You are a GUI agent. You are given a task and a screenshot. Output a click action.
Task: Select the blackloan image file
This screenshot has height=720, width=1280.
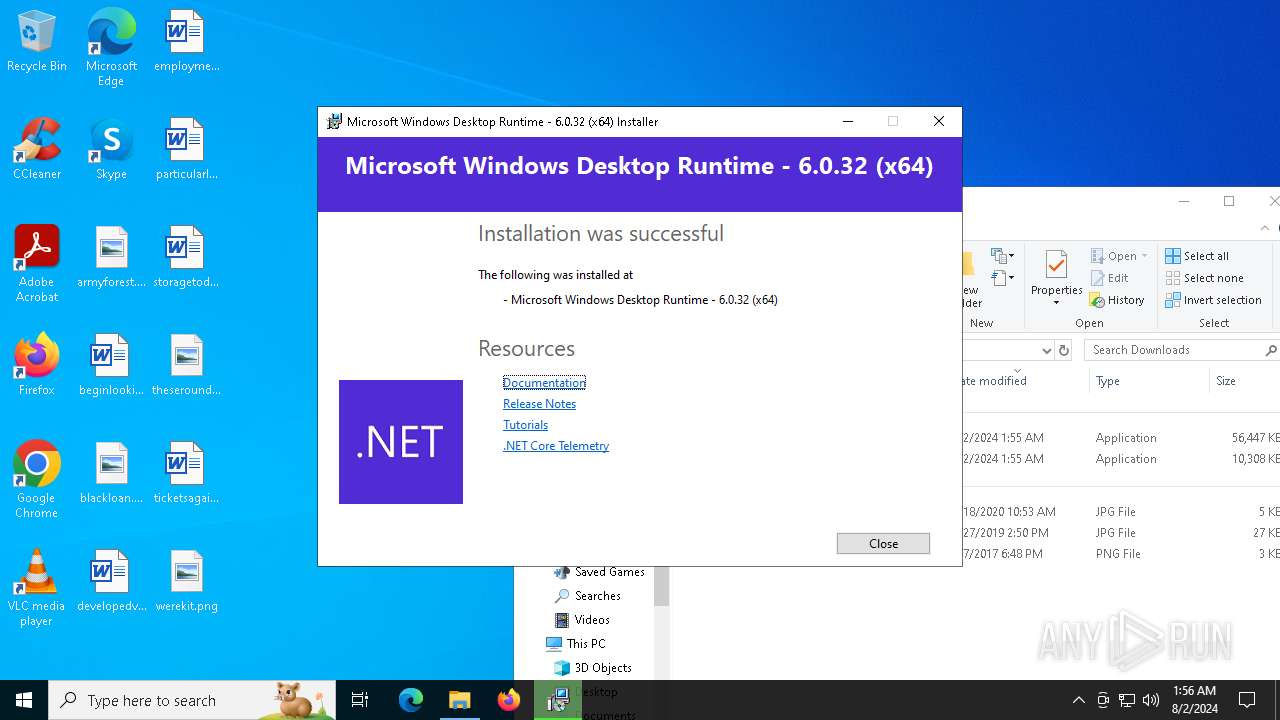point(111,473)
